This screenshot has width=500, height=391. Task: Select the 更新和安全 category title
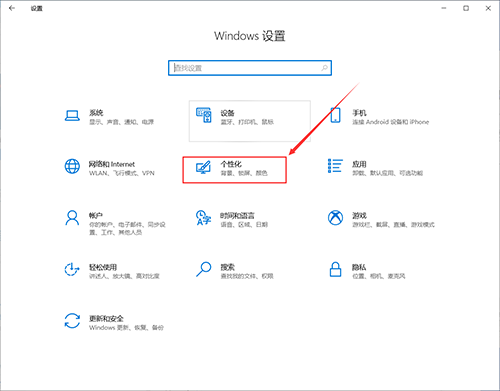pyautogui.click(x=106, y=318)
